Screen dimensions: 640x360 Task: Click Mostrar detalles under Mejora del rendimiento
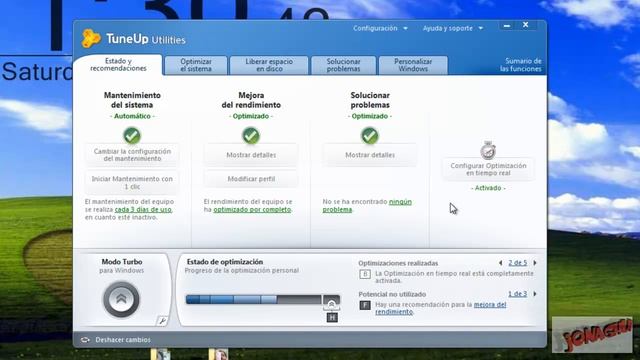[251, 155]
